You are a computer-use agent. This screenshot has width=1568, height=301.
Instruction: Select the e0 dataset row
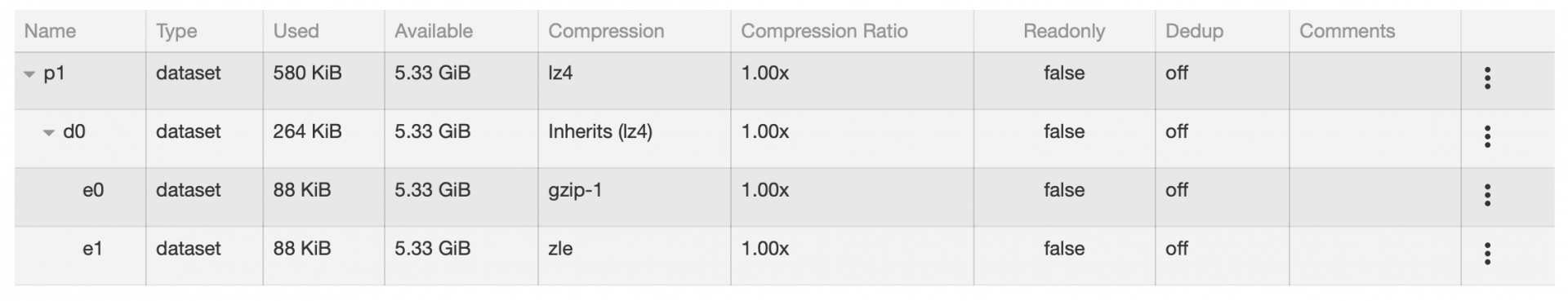(x=784, y=197)
